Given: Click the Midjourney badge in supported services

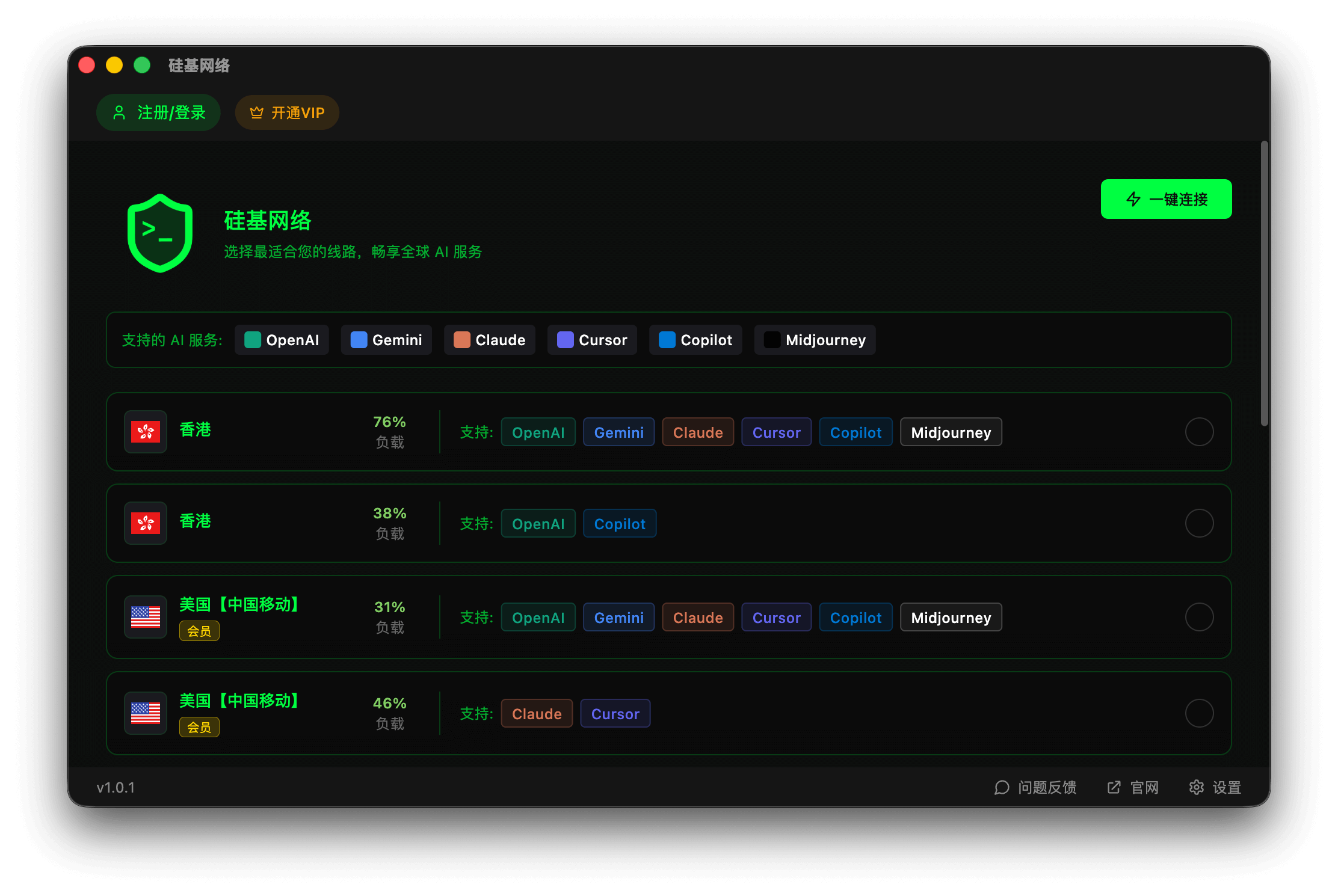Looking at the screenshot, I should [815, 340].
